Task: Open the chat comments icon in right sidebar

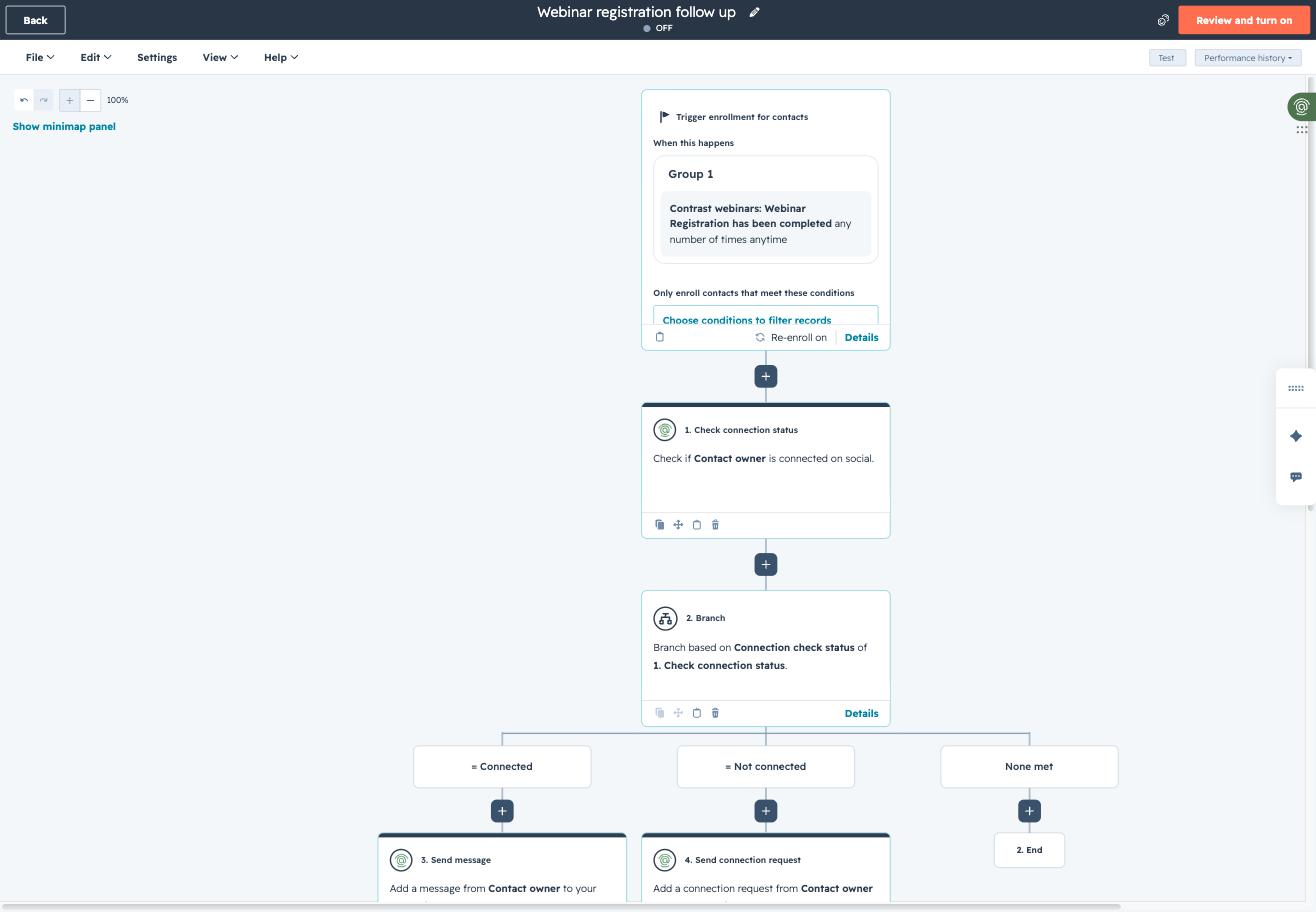Action: click(1296, 477)
